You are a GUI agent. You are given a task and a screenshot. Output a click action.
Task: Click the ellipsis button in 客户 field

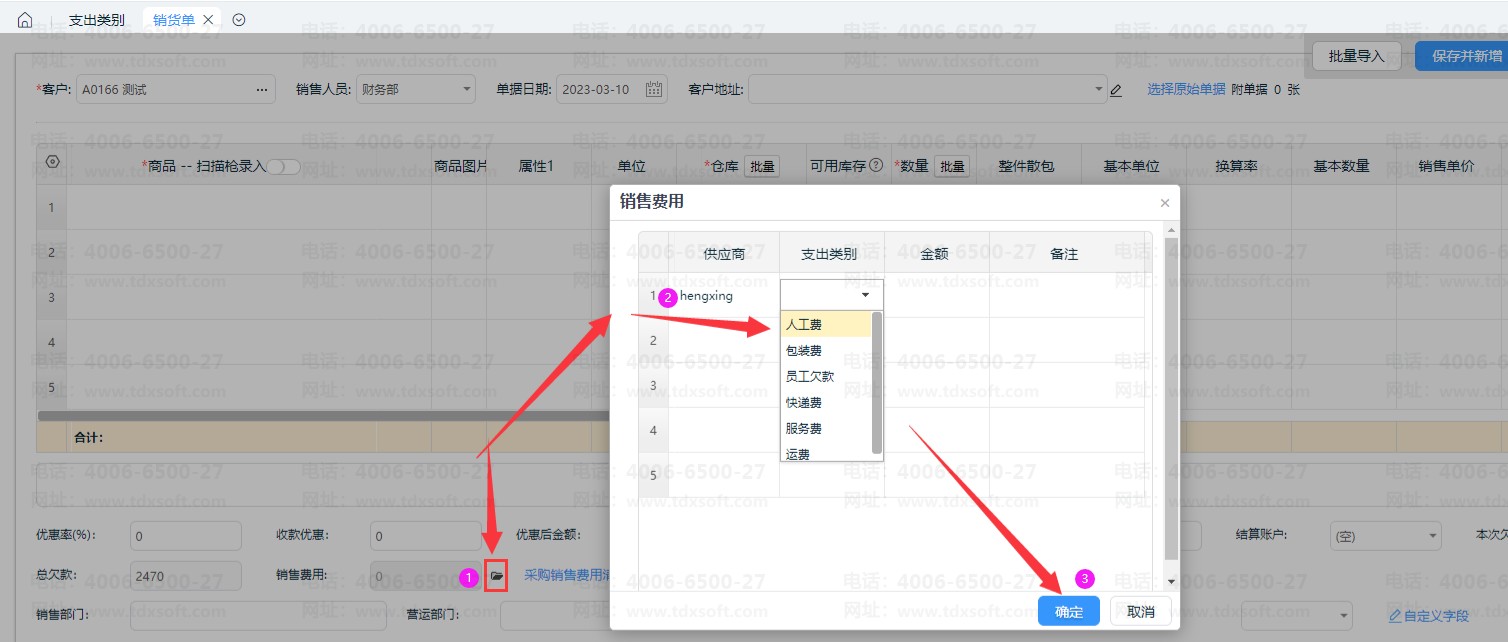click(261, 90)
